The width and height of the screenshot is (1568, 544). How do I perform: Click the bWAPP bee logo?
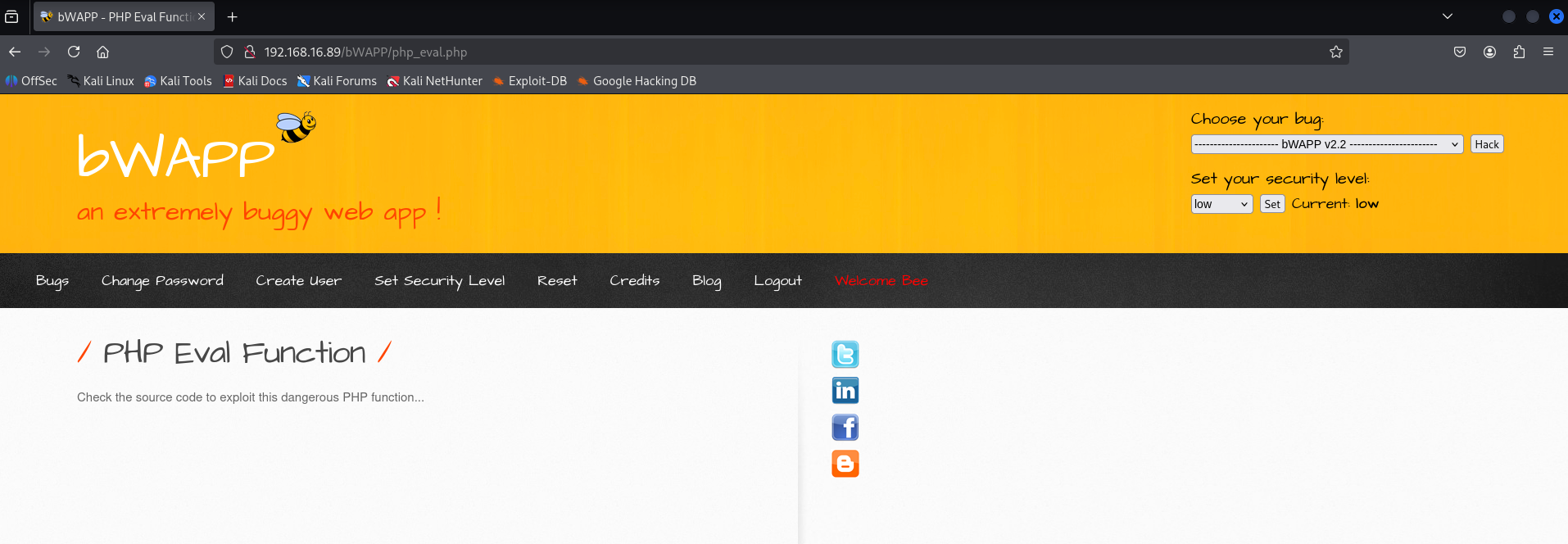tap(297, 127)
